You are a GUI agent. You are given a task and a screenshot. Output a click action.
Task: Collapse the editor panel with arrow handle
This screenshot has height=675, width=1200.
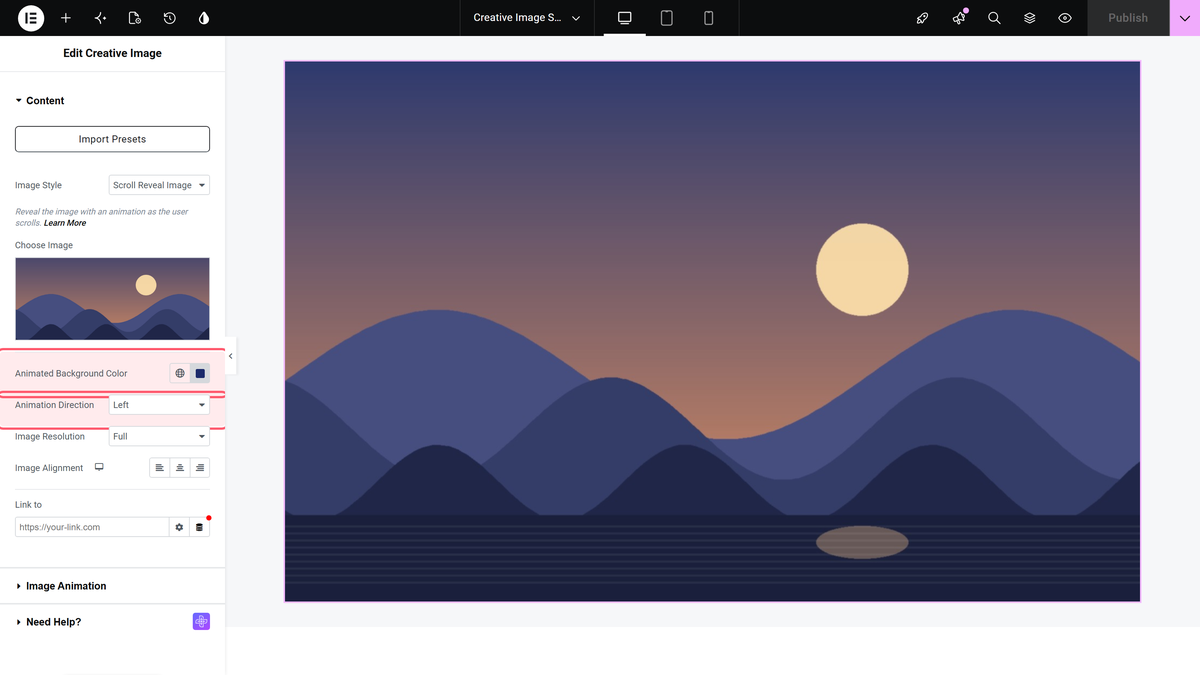(x=231, y=356)
